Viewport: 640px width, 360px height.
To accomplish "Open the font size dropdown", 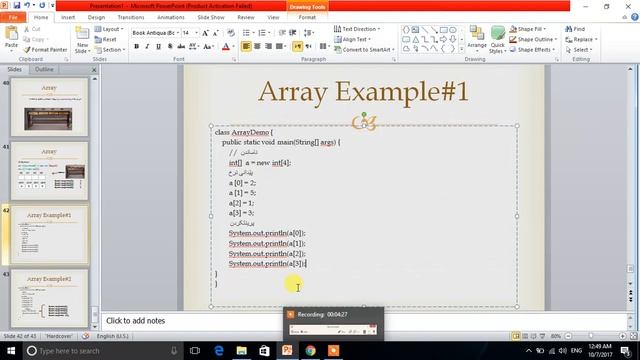I will tap(196, 33).
